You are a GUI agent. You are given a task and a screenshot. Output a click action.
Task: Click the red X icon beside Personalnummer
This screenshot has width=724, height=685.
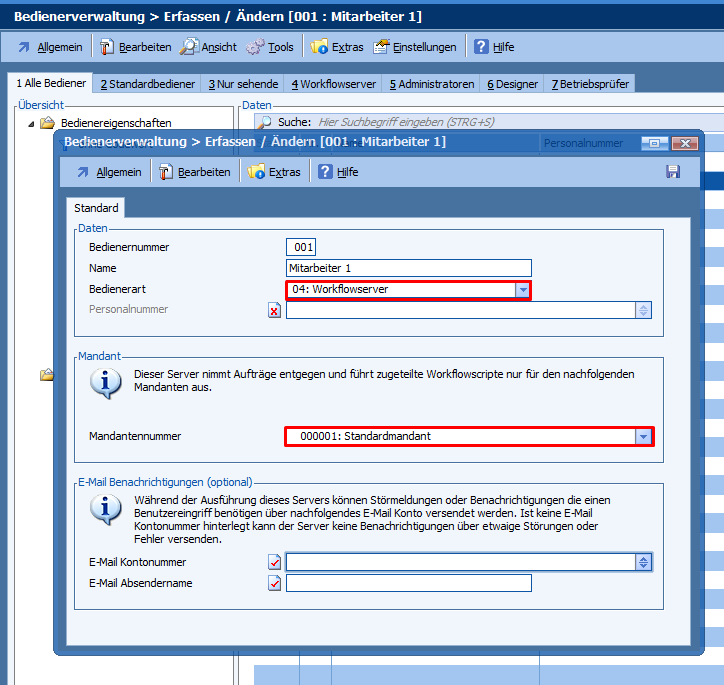coord(275,310)
